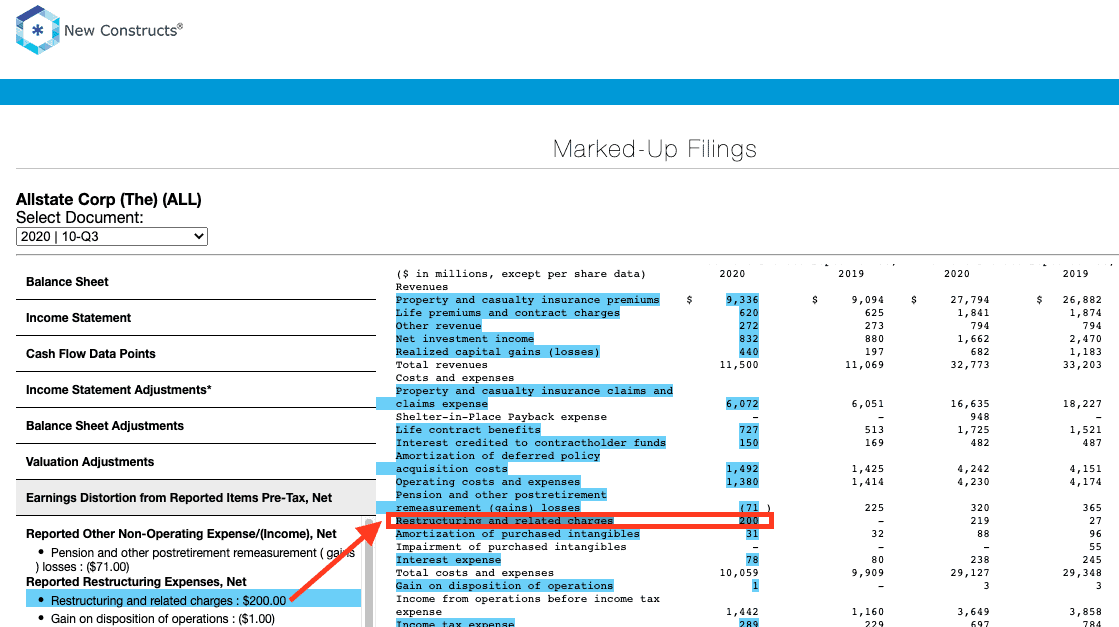This screenshot has width=1119, height=627.
Task: Select Gain on disposition of operations : ($1.00)
Action: [x=163, y=619]
